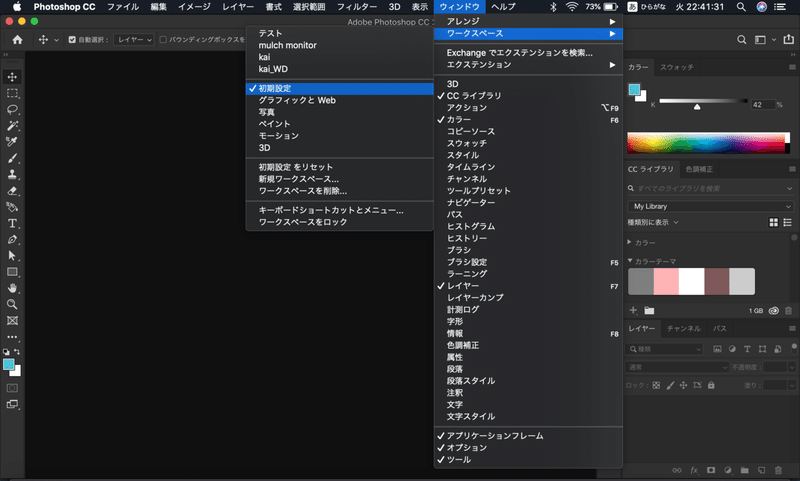Image resolution: width=800 pixels, height=481 pixels.
Task: Open workspace switcher dropdown in options bar
Action: tap(764, 39)
